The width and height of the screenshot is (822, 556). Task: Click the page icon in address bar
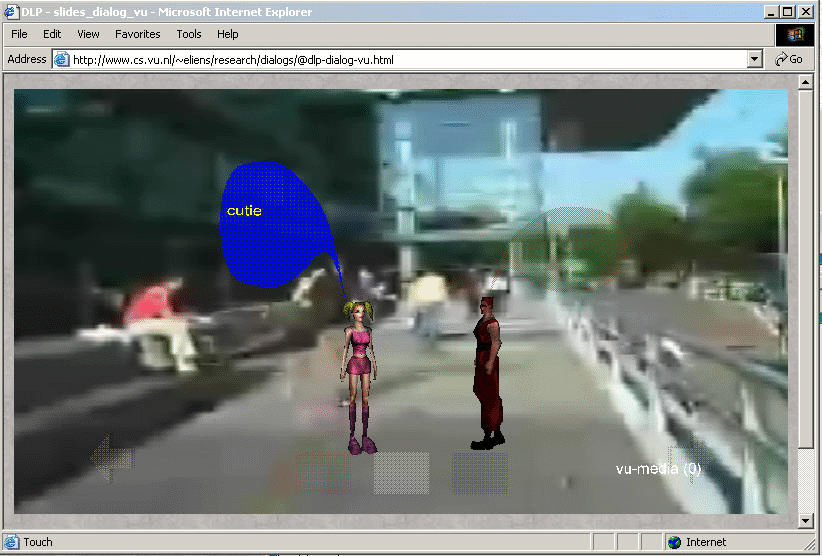(x=62, y=60)
